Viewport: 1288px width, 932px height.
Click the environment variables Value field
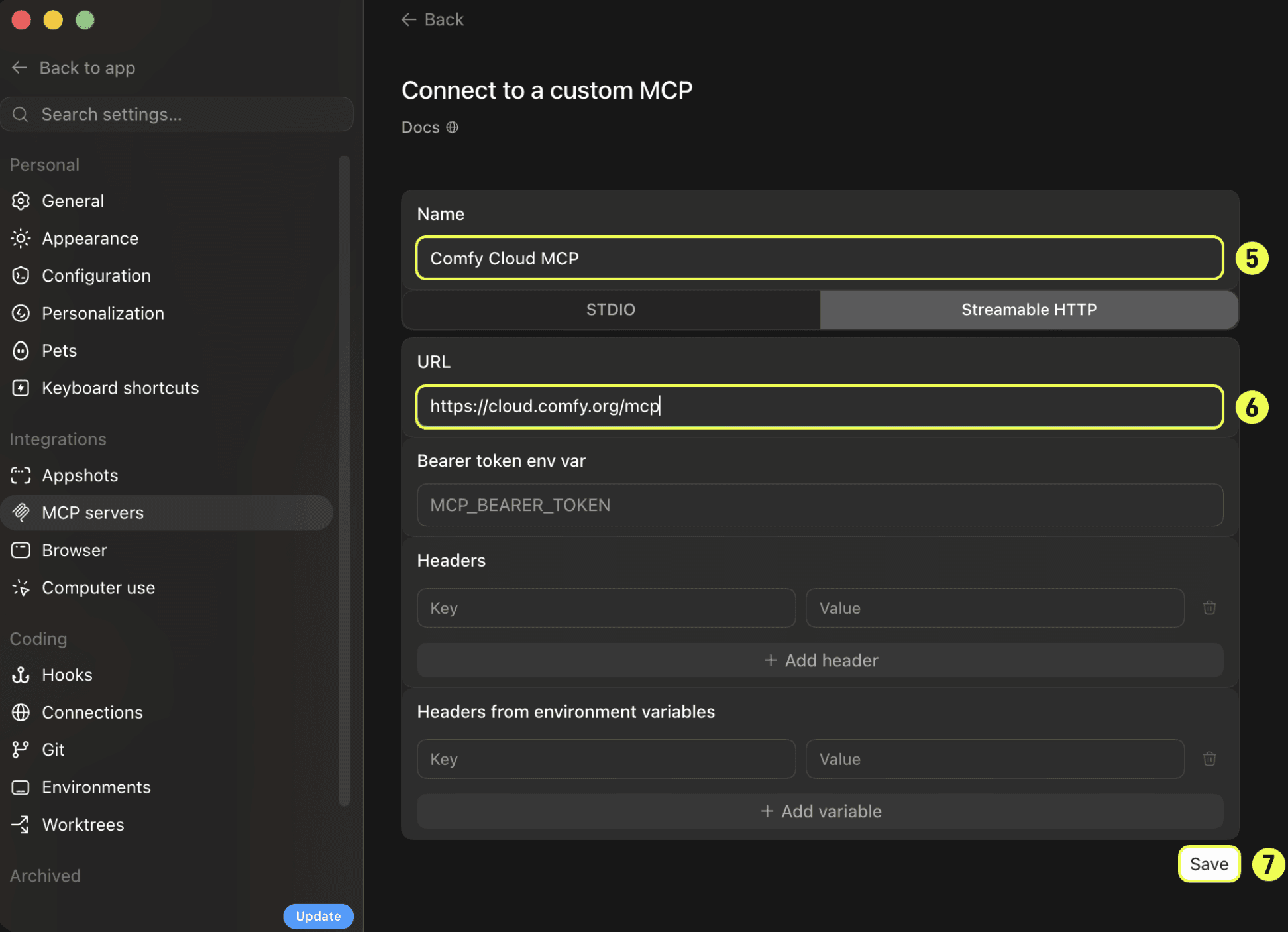pos(995,759)
